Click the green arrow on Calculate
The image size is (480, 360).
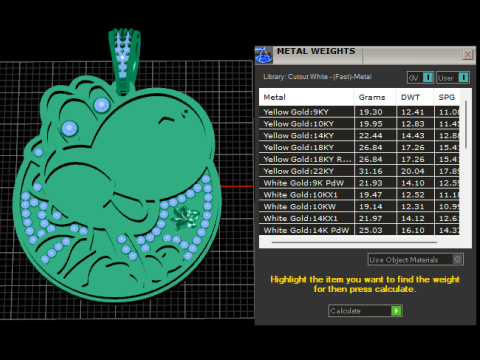tap(396, 311)
